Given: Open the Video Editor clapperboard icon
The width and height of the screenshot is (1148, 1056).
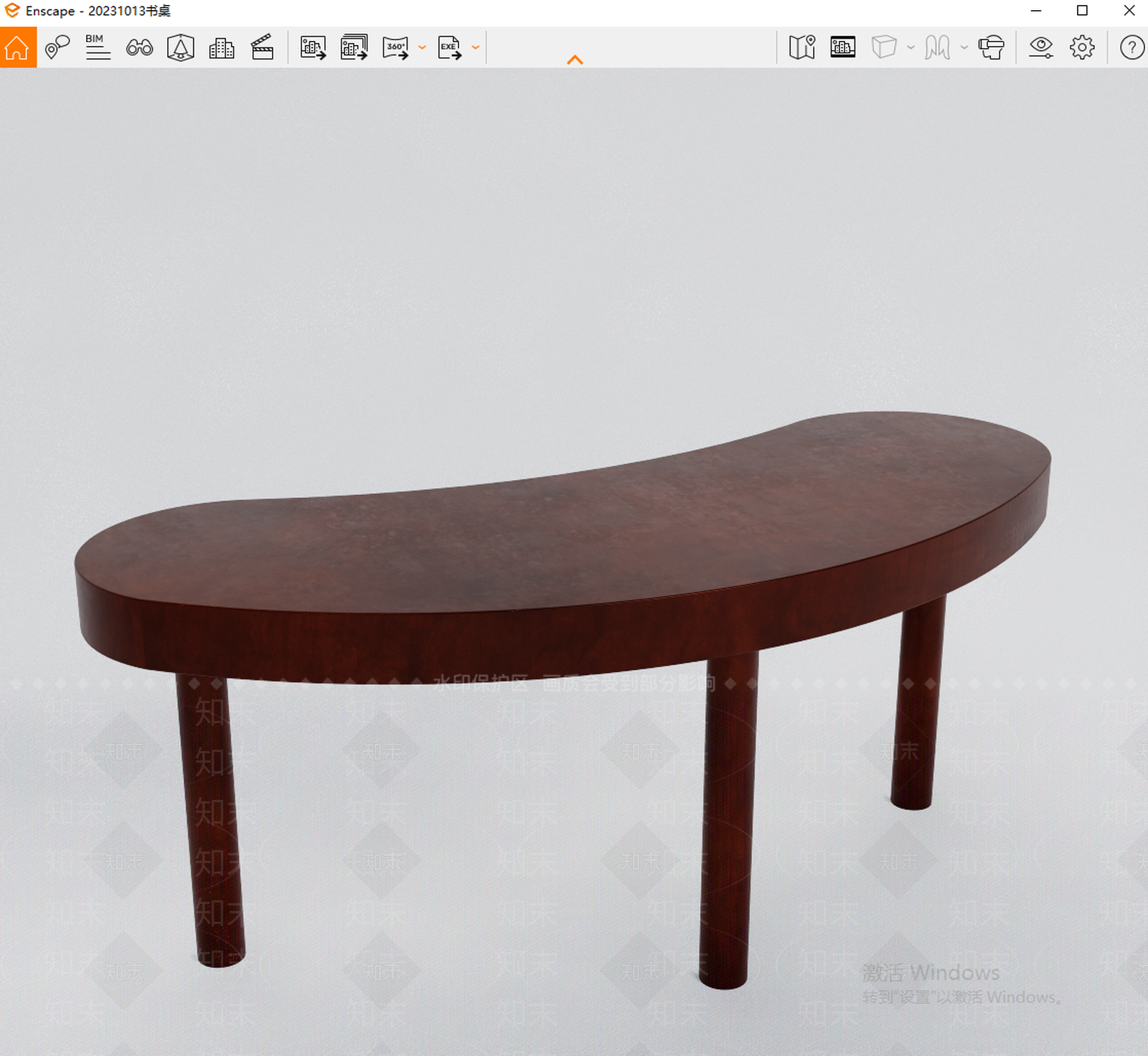Looking at the screenshot, I should (262, 47).
